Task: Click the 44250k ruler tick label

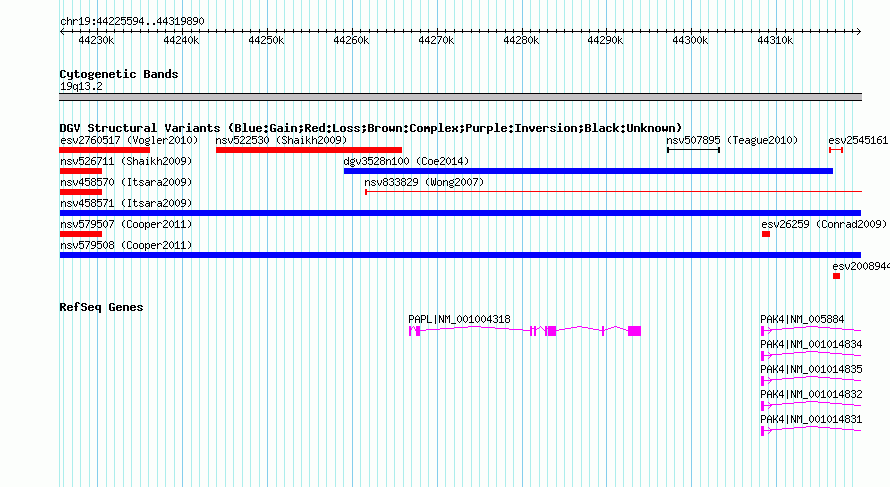Action: [266, 40]
